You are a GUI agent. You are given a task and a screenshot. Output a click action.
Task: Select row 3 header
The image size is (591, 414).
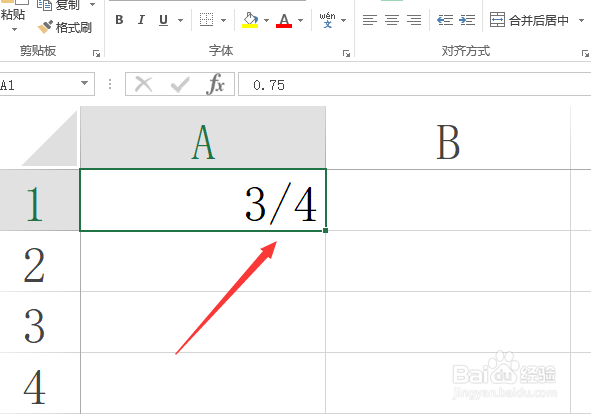point(39,322)
